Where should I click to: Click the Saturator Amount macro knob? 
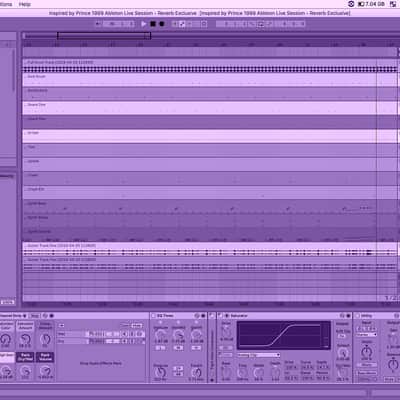(x=25, y=339)
